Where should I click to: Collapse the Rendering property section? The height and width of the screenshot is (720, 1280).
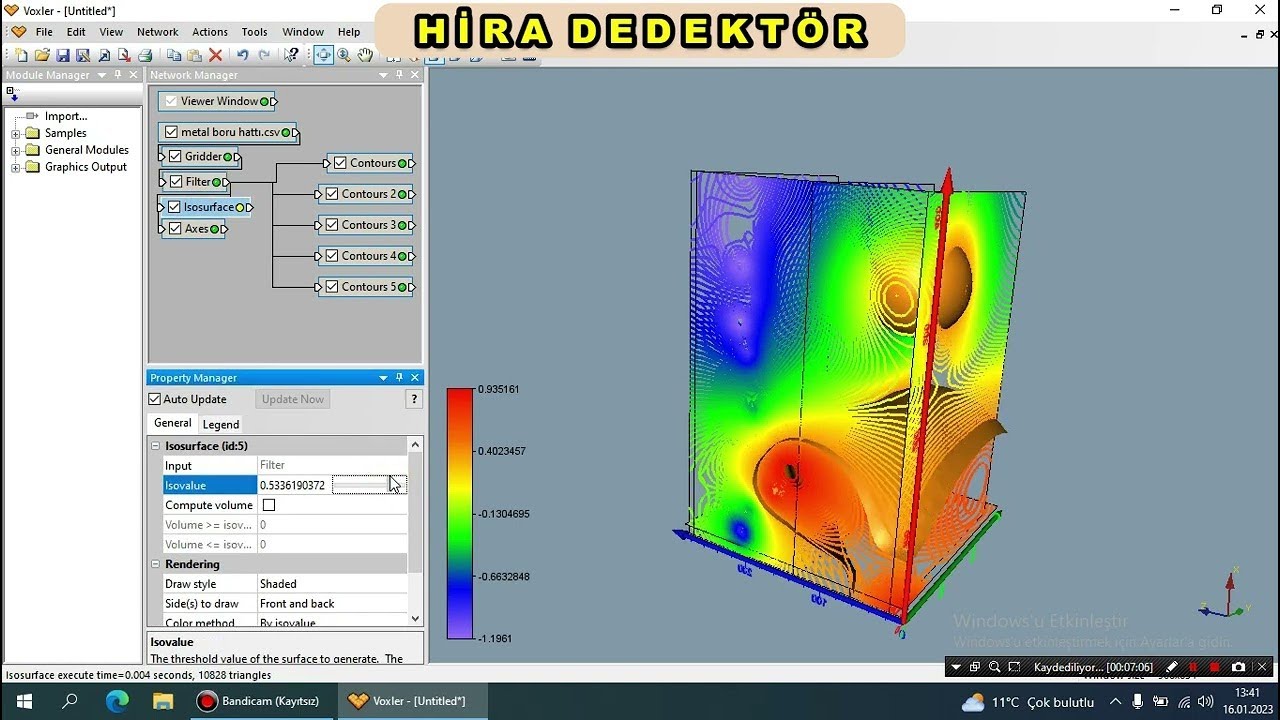coord(156,565)
